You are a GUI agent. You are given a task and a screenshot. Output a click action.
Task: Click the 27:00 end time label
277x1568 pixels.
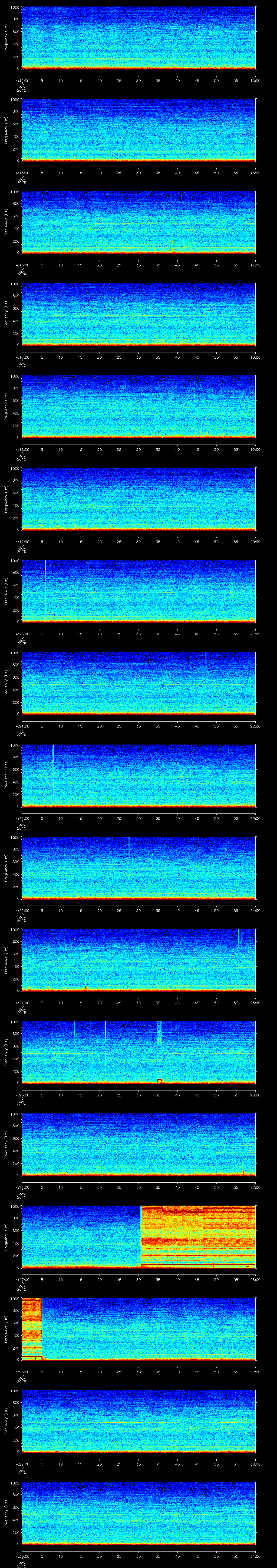tap(256, 1187)
